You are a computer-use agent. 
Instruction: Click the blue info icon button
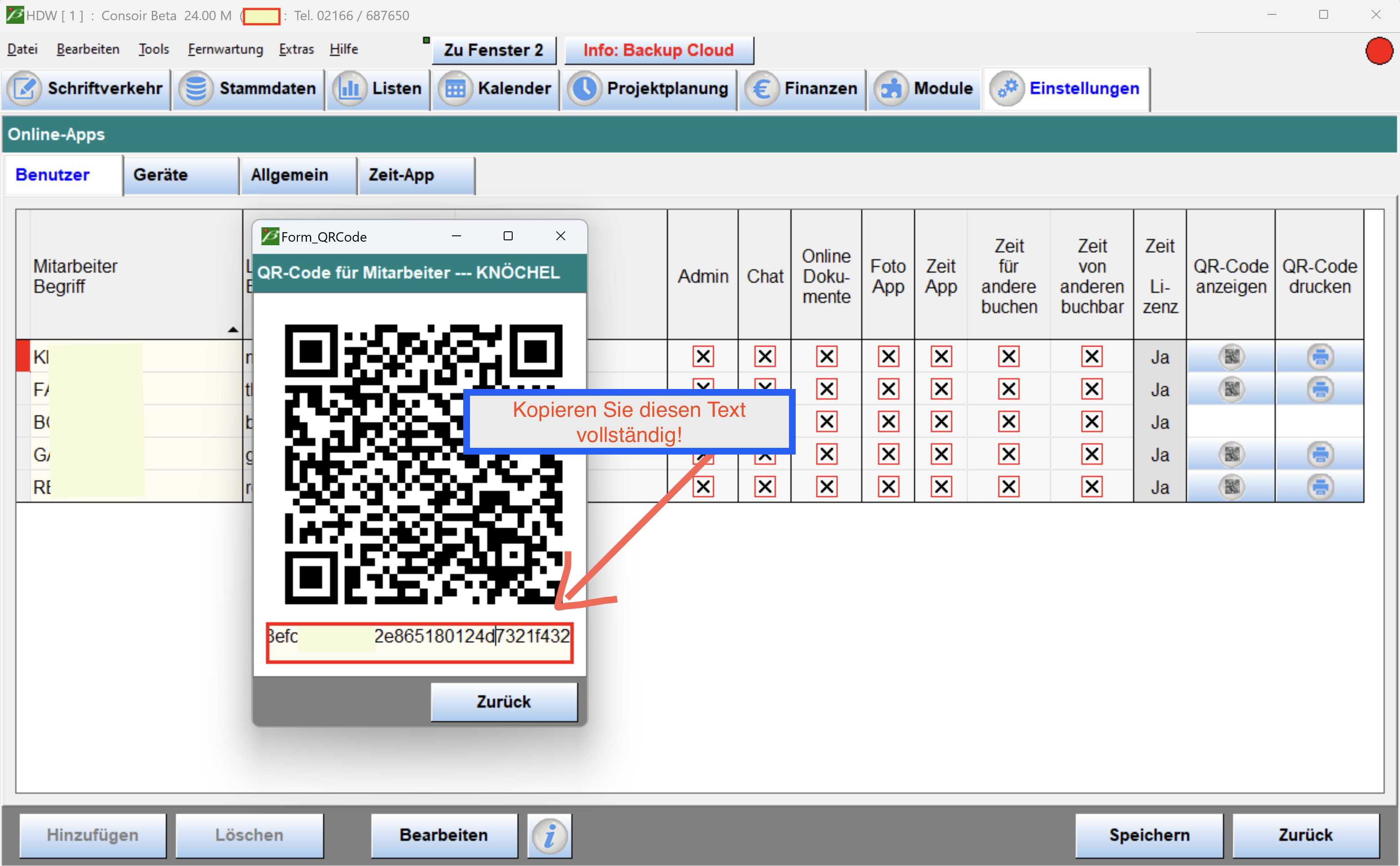pos(549,835)
